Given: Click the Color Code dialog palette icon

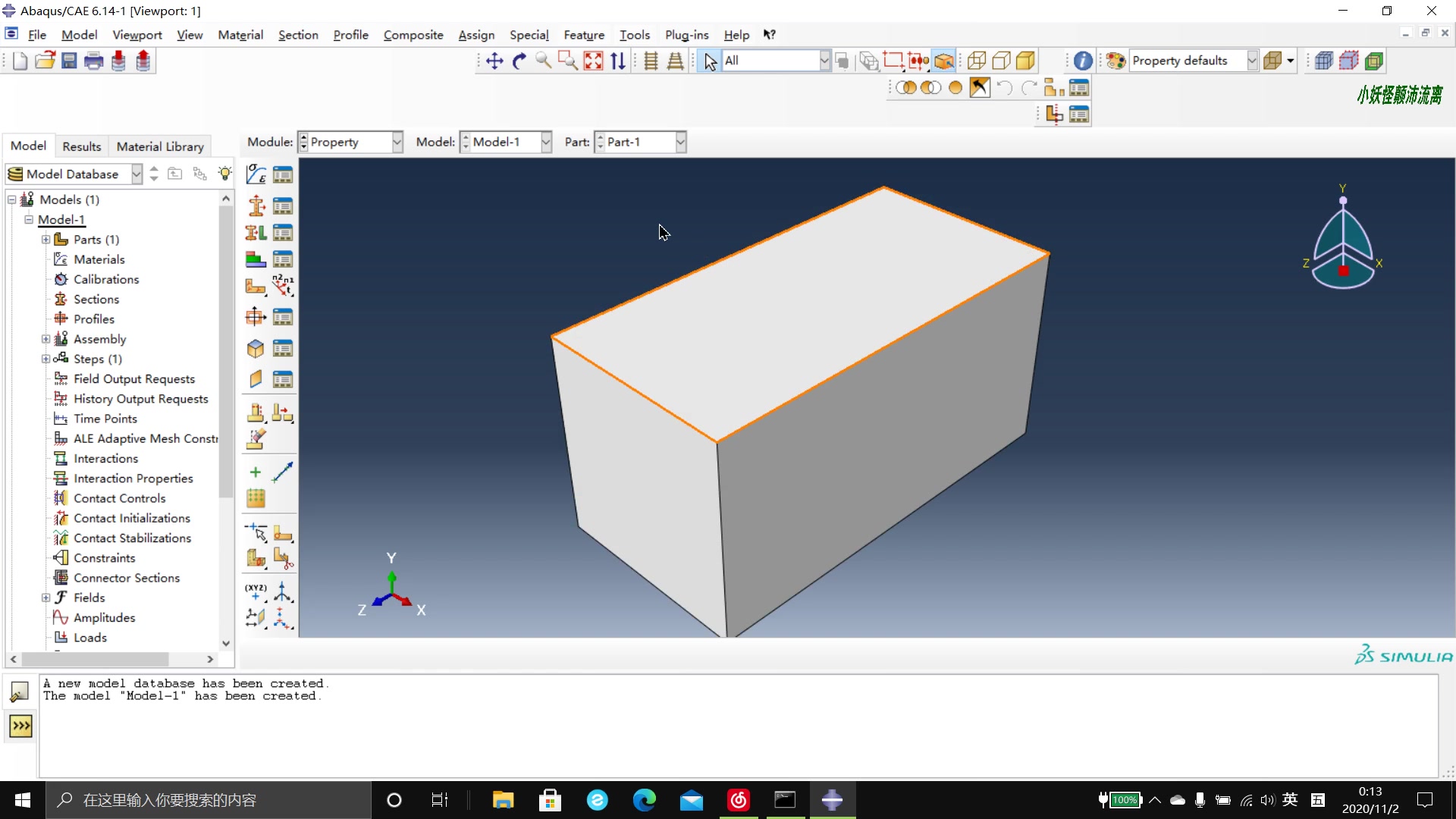Looking at the screenshot, I should tap(1116, 61).
